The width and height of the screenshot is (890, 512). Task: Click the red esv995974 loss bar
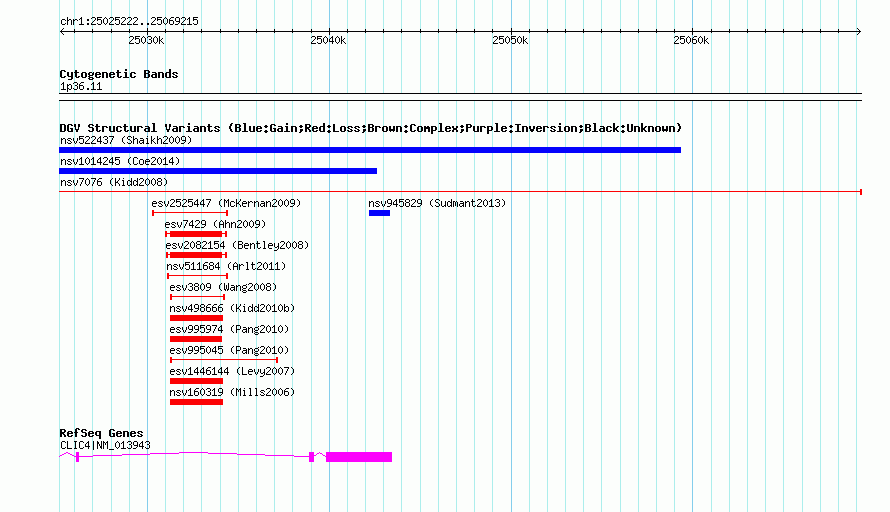point(196,339)
